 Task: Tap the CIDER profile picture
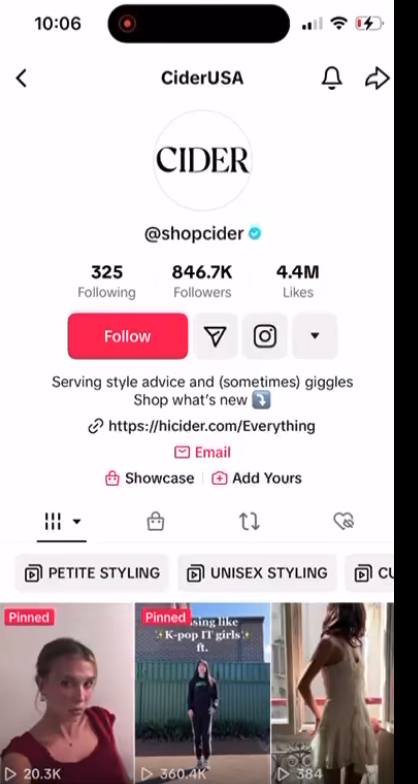tap(202, 160)
